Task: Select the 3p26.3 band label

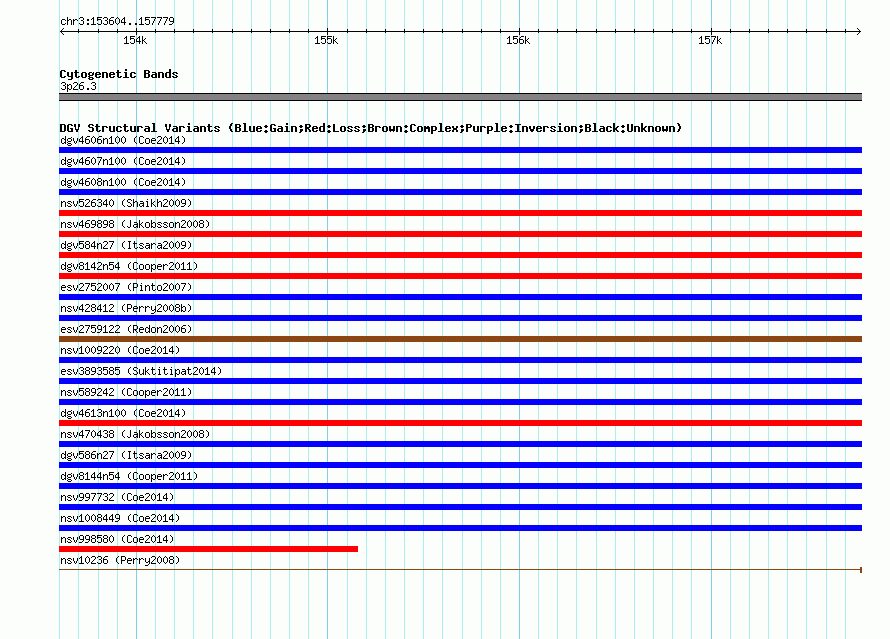Action: click(x=78, y=86)
